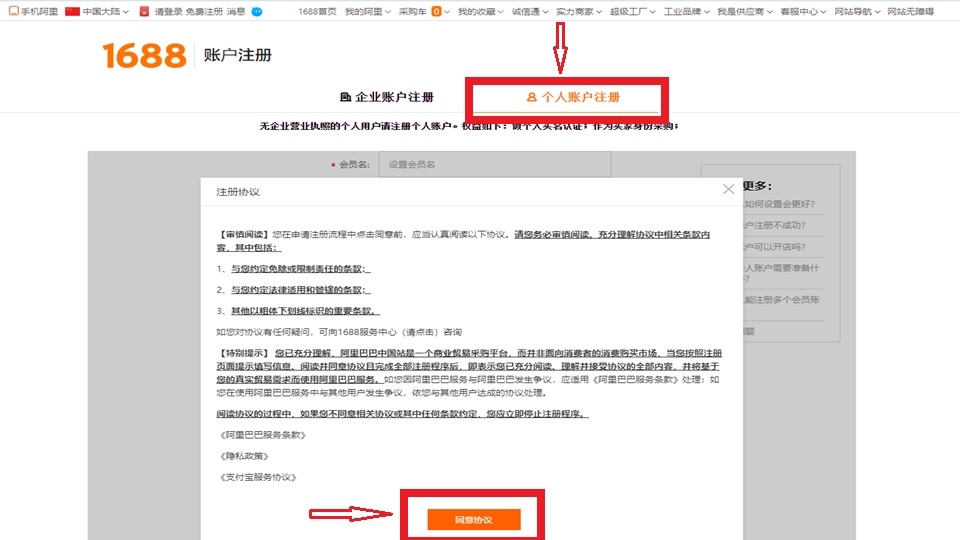Viewport: 960px width, 540px height.
Task: Click the 请登录 login link
Action: coord(168,11)
